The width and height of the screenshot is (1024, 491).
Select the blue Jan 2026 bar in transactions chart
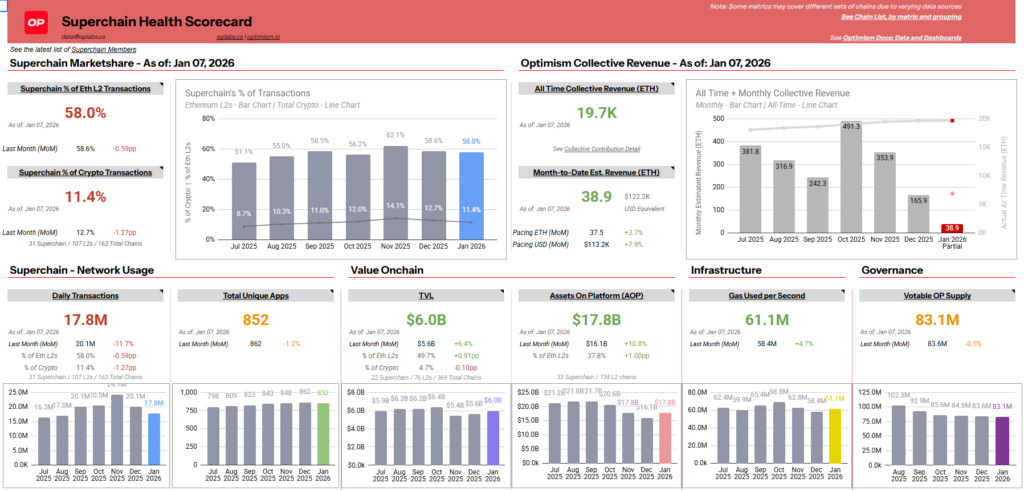[x=470, y=195]
